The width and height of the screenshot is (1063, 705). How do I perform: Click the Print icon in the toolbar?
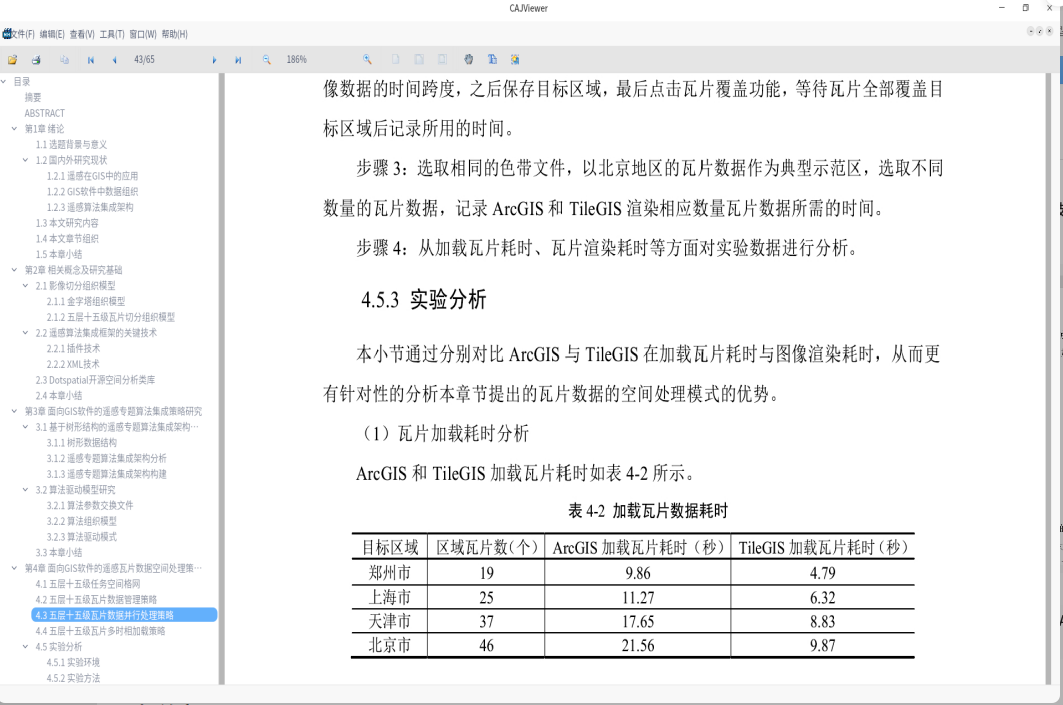pos(36,60)
